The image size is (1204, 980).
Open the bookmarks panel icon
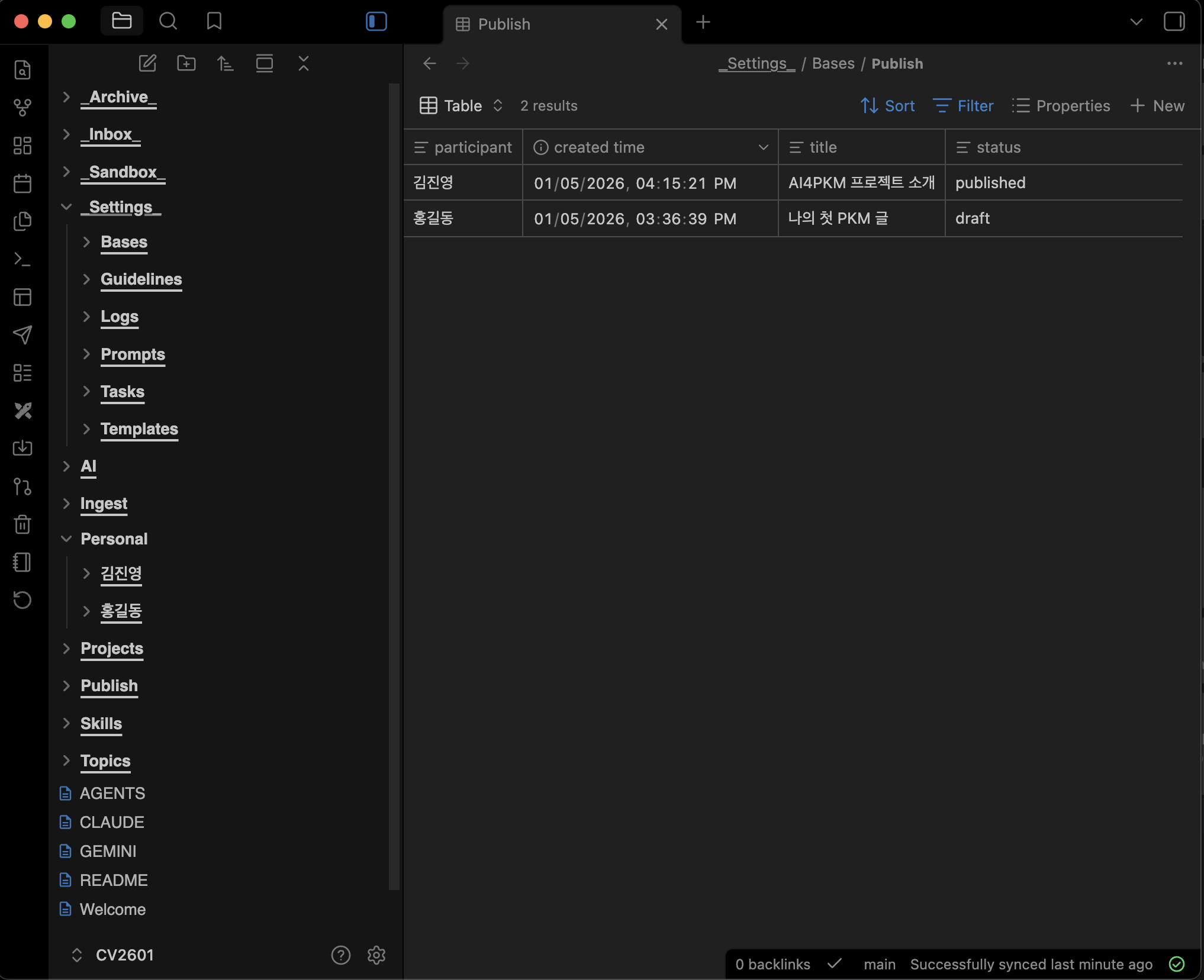(x=214, y=22)
